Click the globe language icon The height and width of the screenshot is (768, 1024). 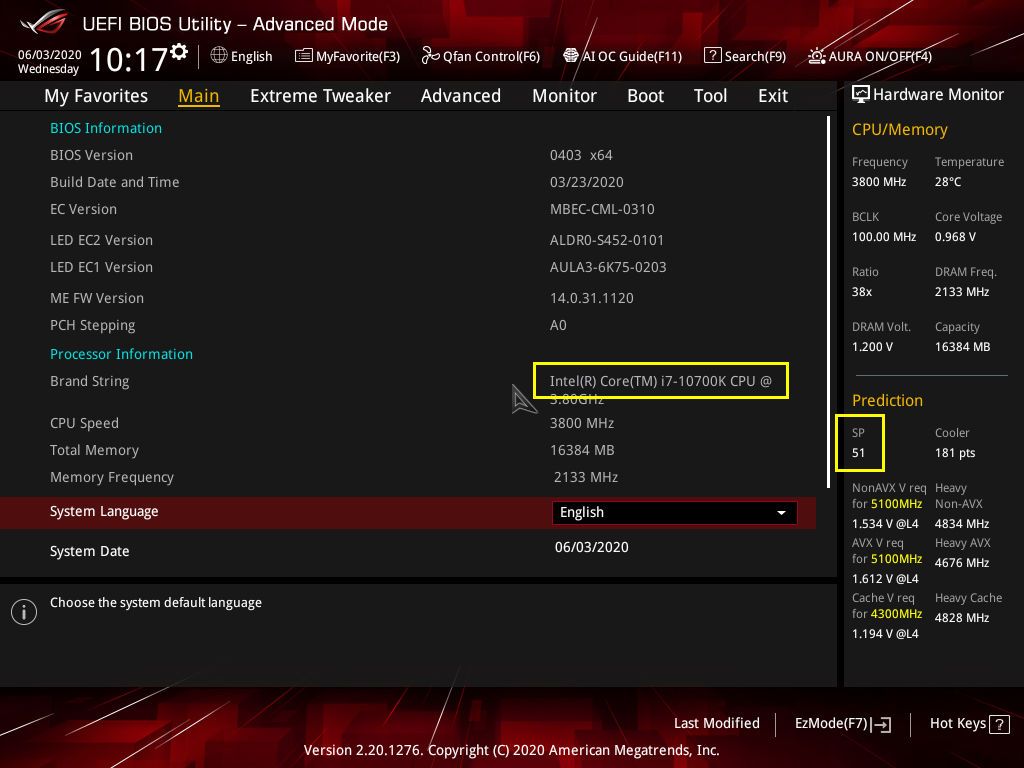(219, 56)
